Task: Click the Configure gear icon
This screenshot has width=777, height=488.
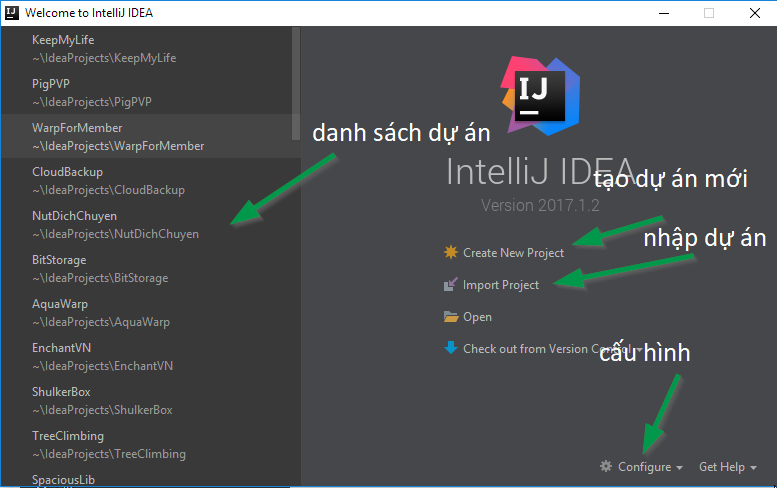Action: click(606, 466)
